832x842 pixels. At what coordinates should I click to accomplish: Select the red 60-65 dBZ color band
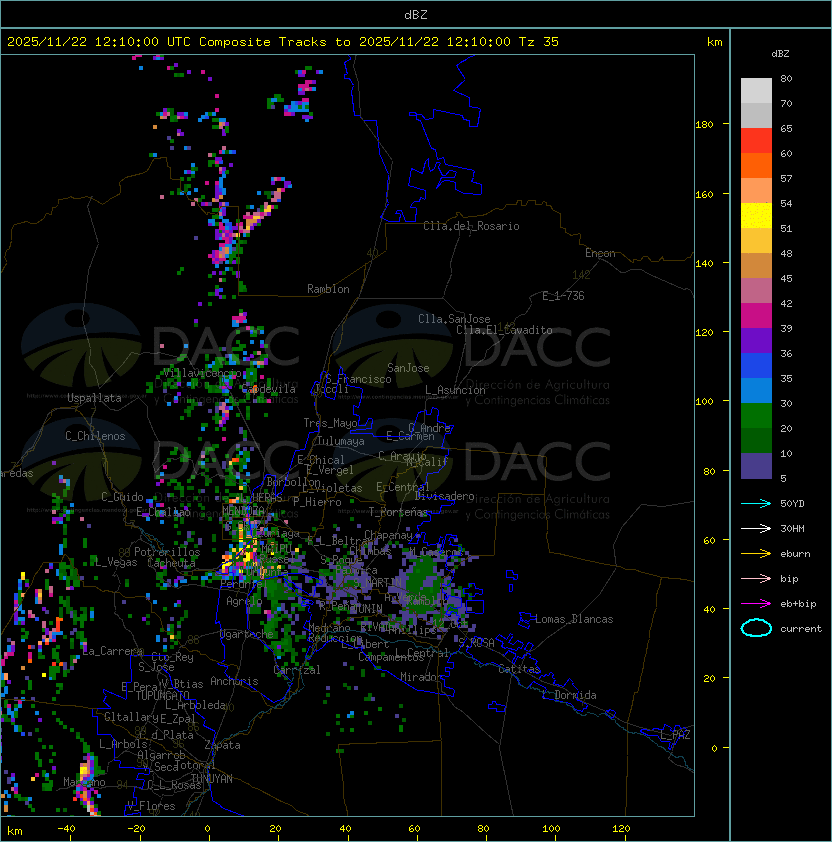[756, 141]
